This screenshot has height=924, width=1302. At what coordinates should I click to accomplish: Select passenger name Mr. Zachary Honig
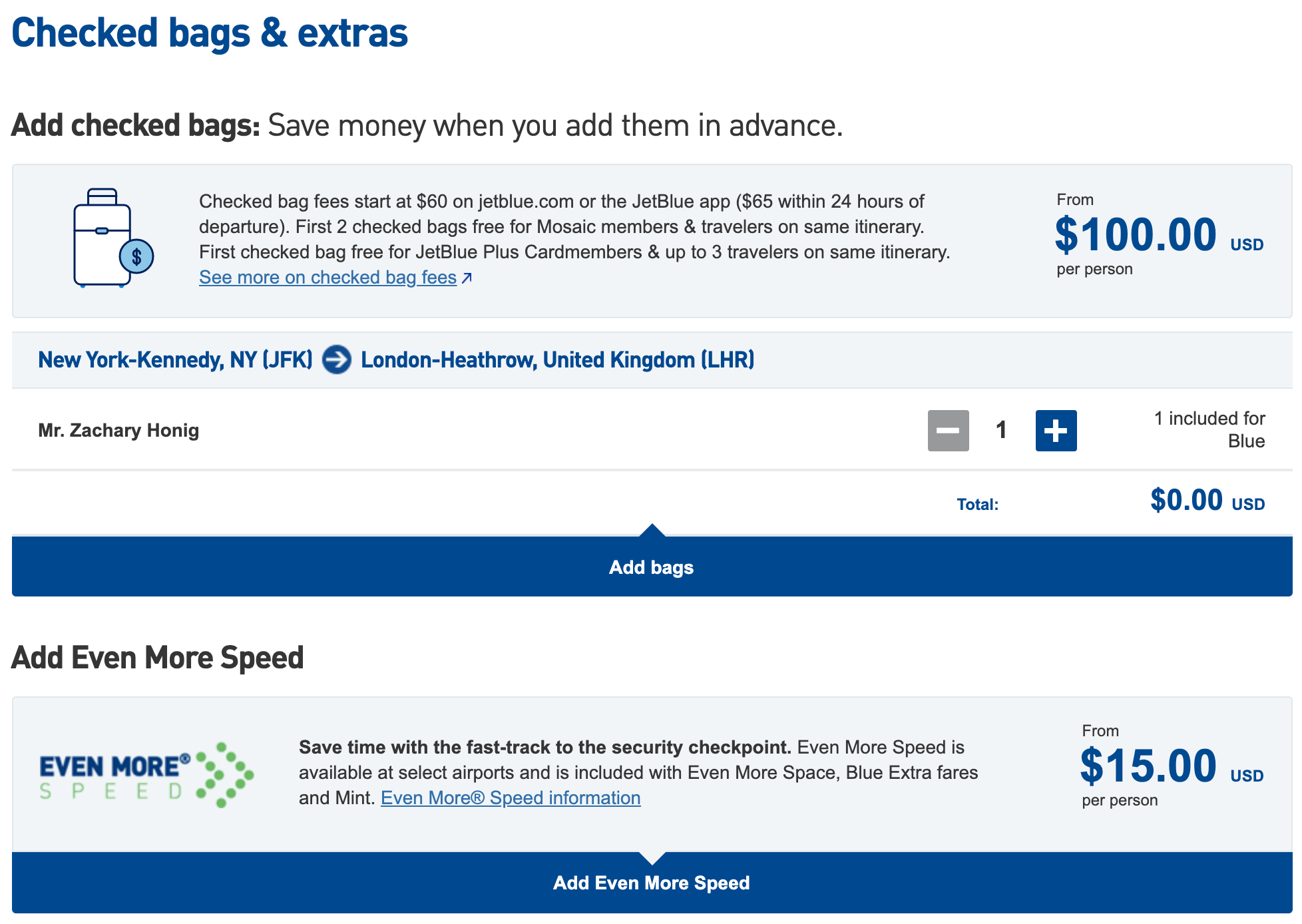coord(118,431)
